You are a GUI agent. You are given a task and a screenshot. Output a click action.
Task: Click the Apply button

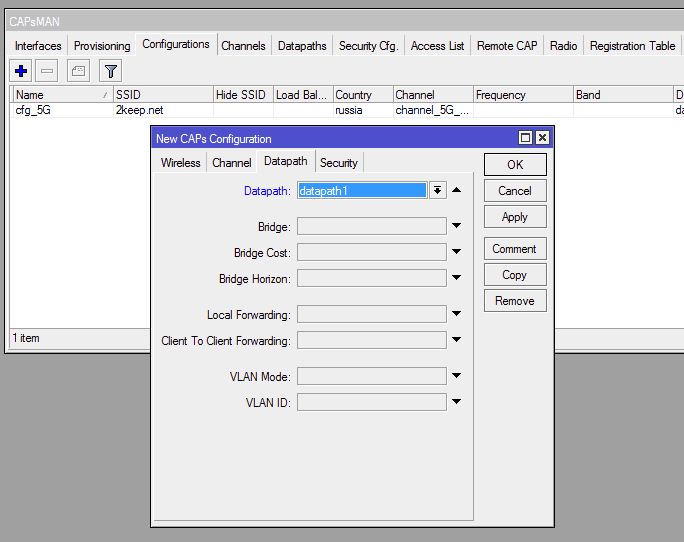point(514,217)
